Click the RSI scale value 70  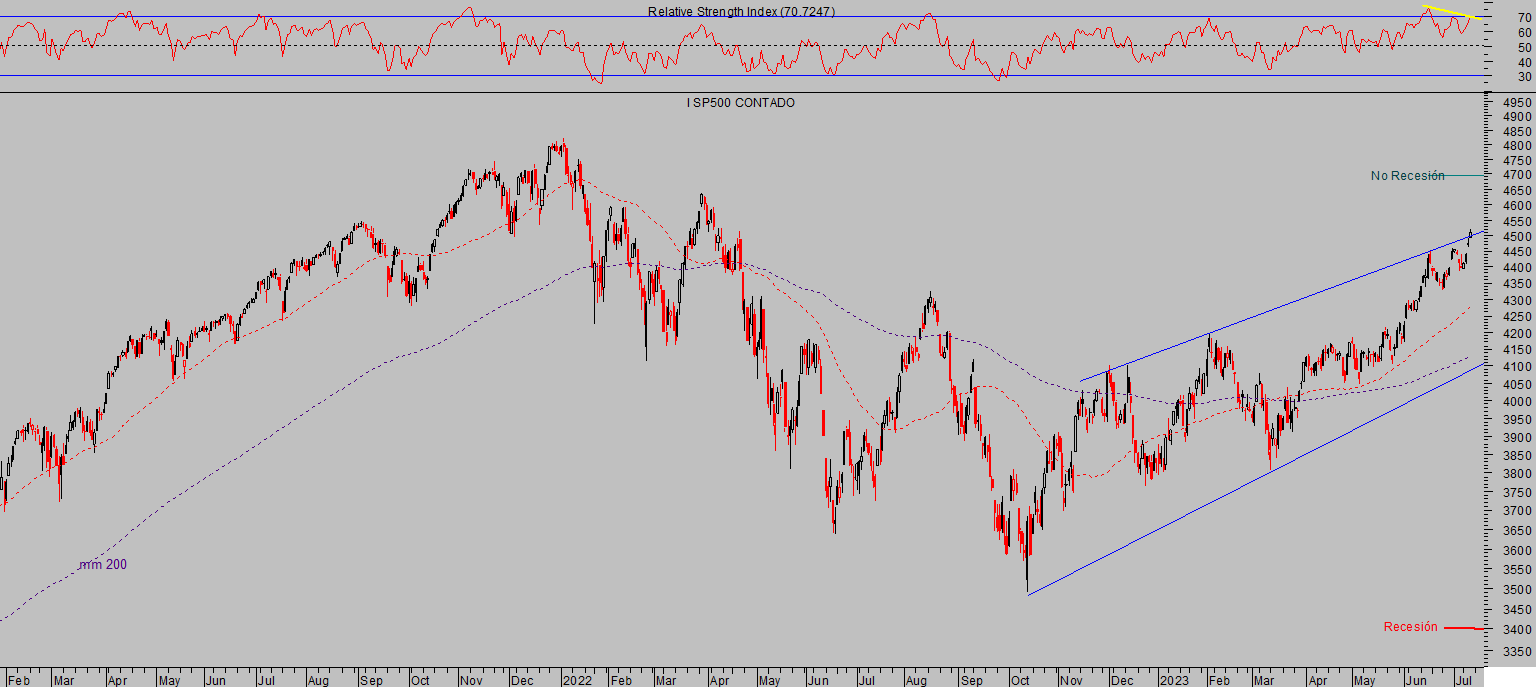pos(1525,18)
